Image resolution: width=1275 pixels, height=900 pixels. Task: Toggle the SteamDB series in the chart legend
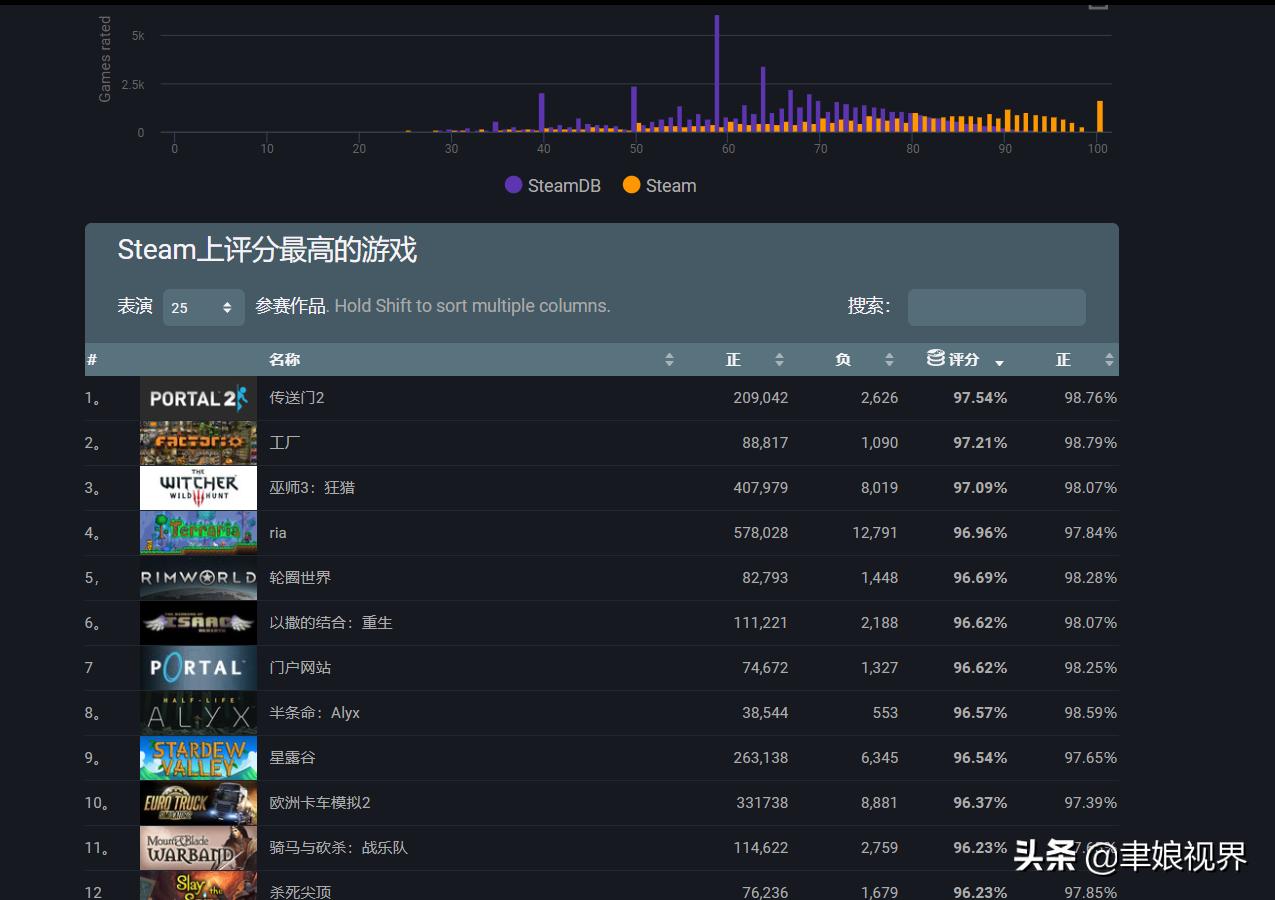(x=552, y=185)
